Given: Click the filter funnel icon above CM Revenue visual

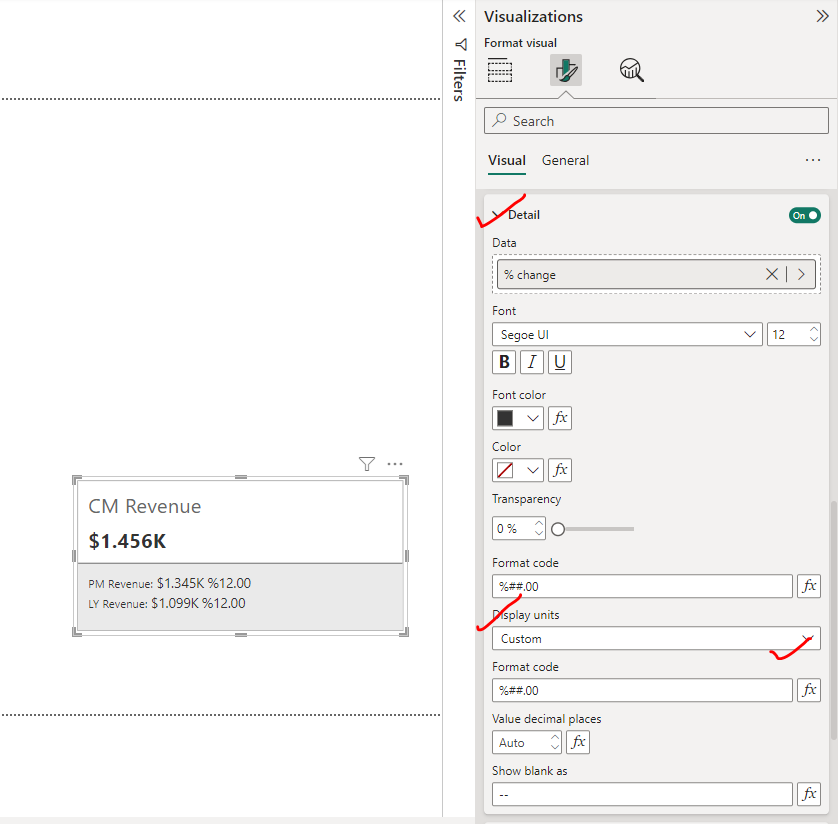Looking at the screenshot, I should coord(366,463).
